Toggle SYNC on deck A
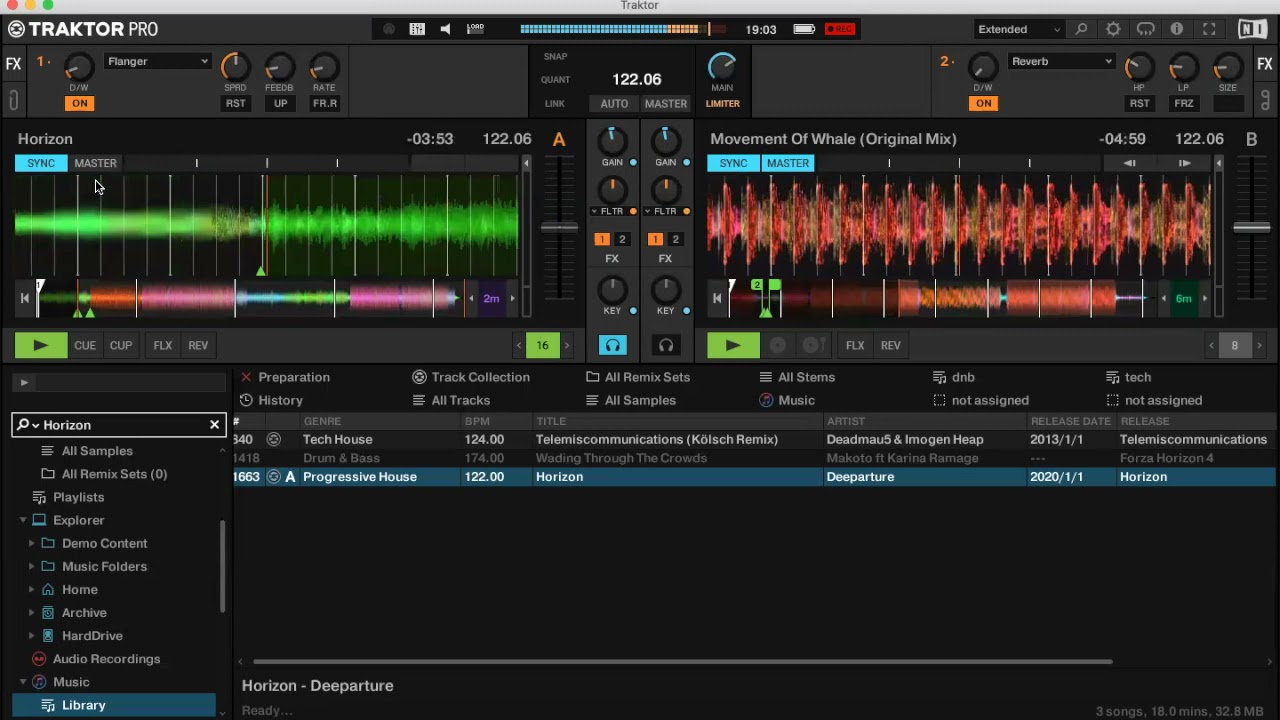1280x720 pixels. coord(41,163)
